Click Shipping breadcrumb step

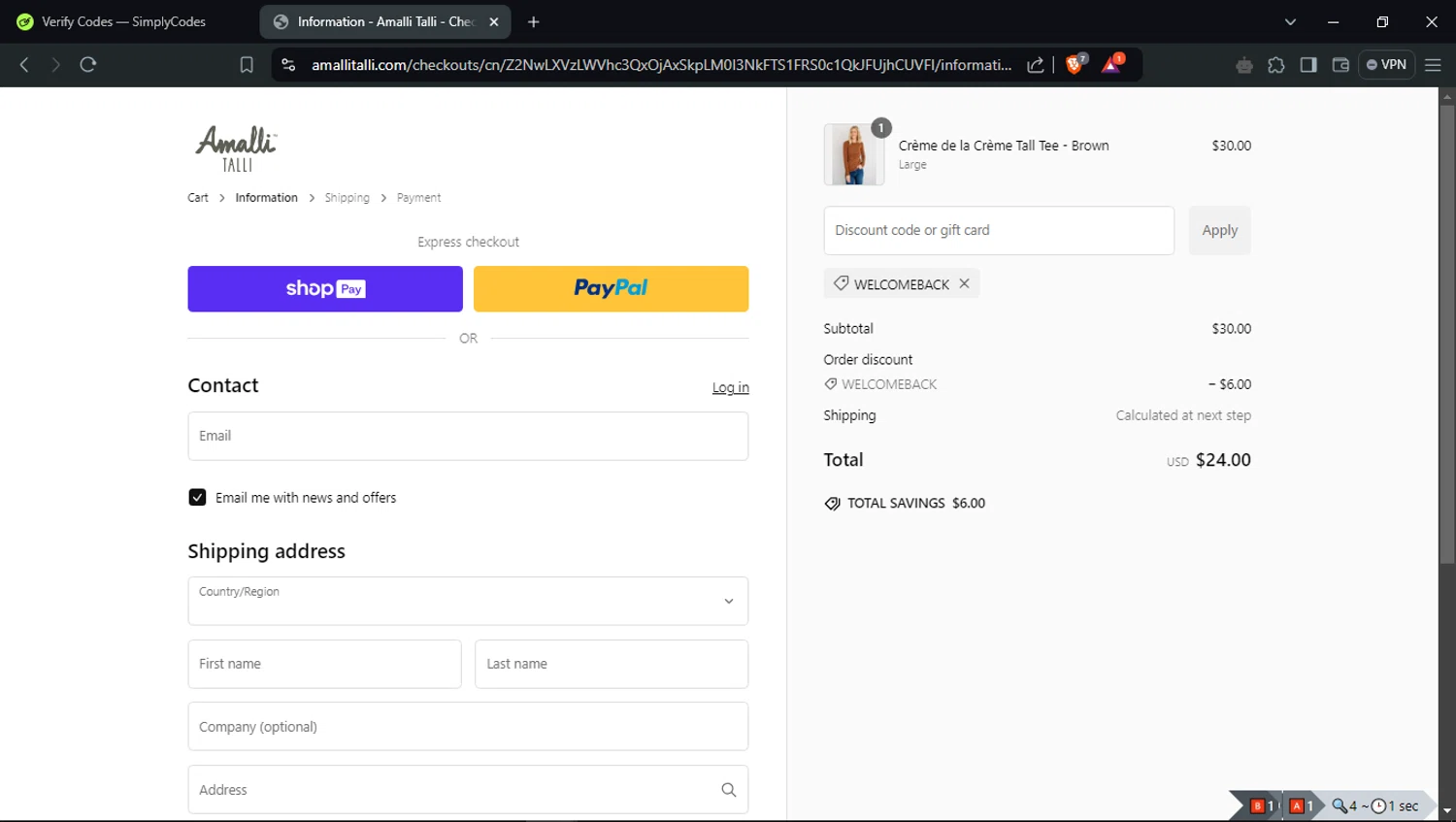click(347, 197)
